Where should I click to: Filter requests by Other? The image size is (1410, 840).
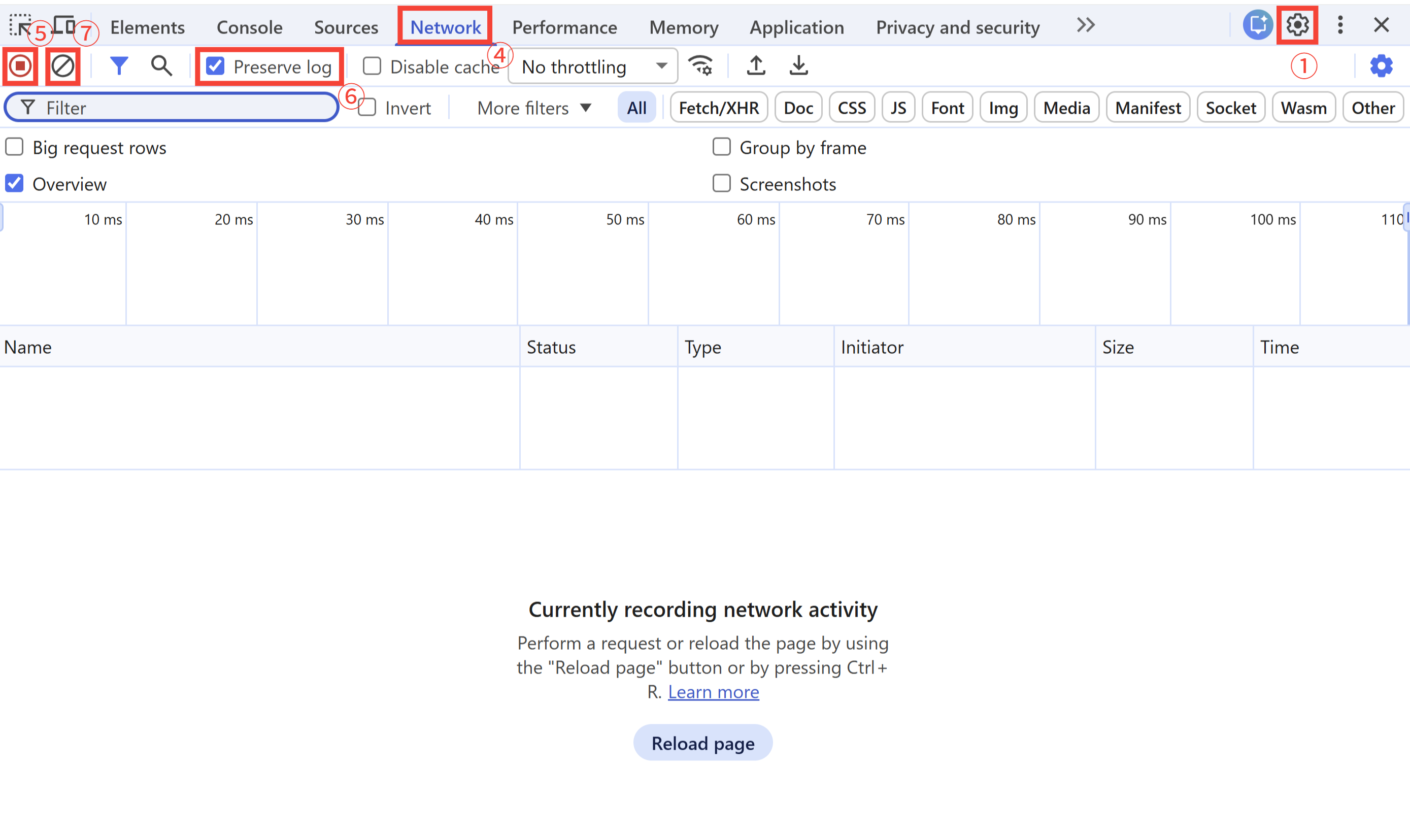click(x=1372, y=108)
